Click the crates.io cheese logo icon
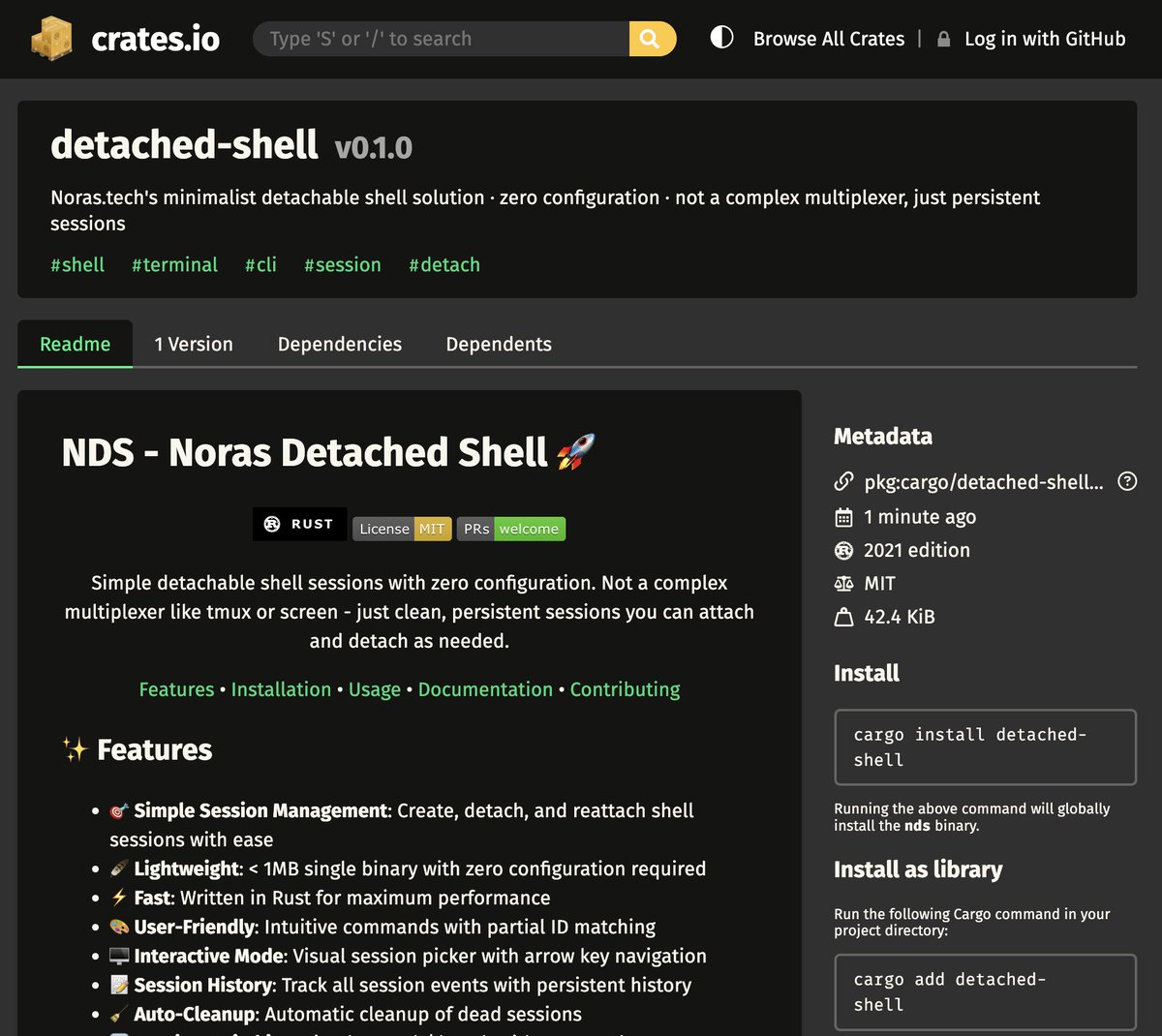This screenshot has height=1036, width=1162. coord(51,39)
